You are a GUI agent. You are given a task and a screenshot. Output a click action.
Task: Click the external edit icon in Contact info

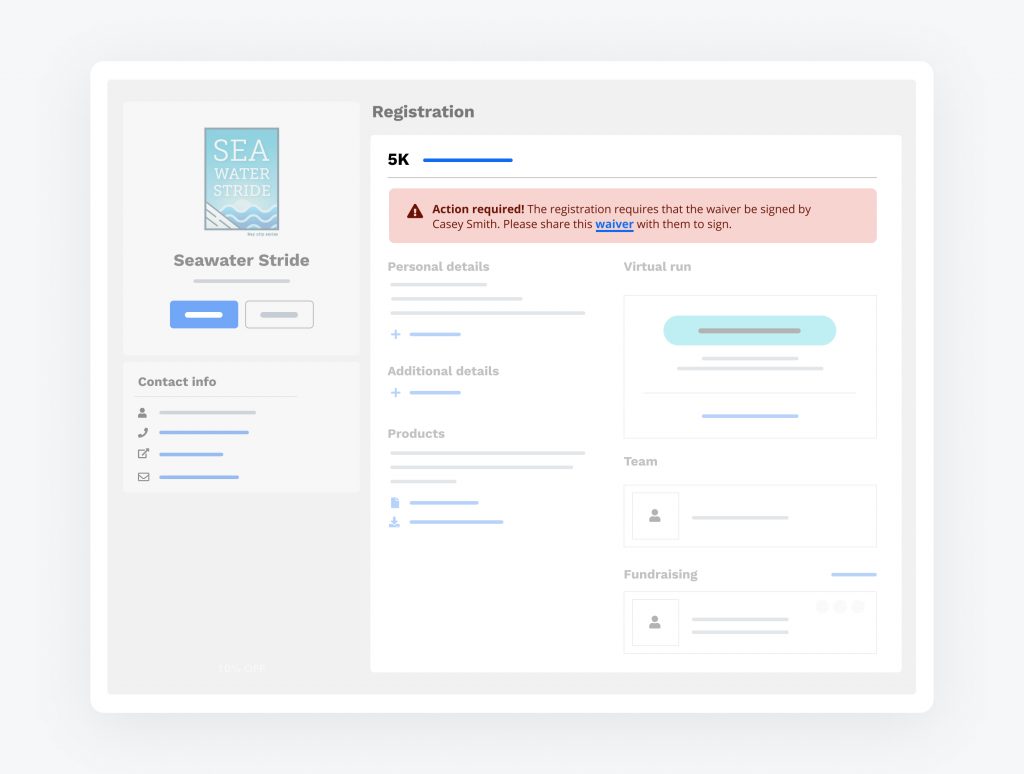click(143, 454)
